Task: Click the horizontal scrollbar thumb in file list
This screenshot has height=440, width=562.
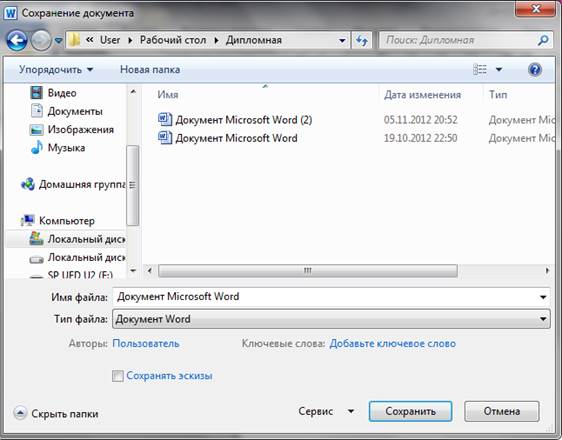Action: click(308, 271)
